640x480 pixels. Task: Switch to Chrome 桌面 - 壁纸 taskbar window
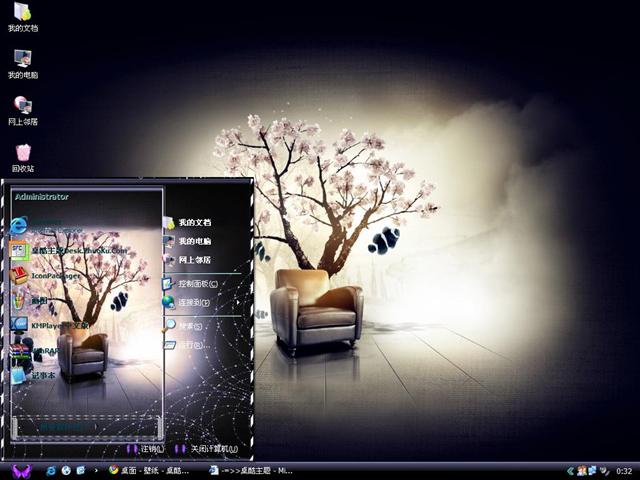click(x=149, y=471)
